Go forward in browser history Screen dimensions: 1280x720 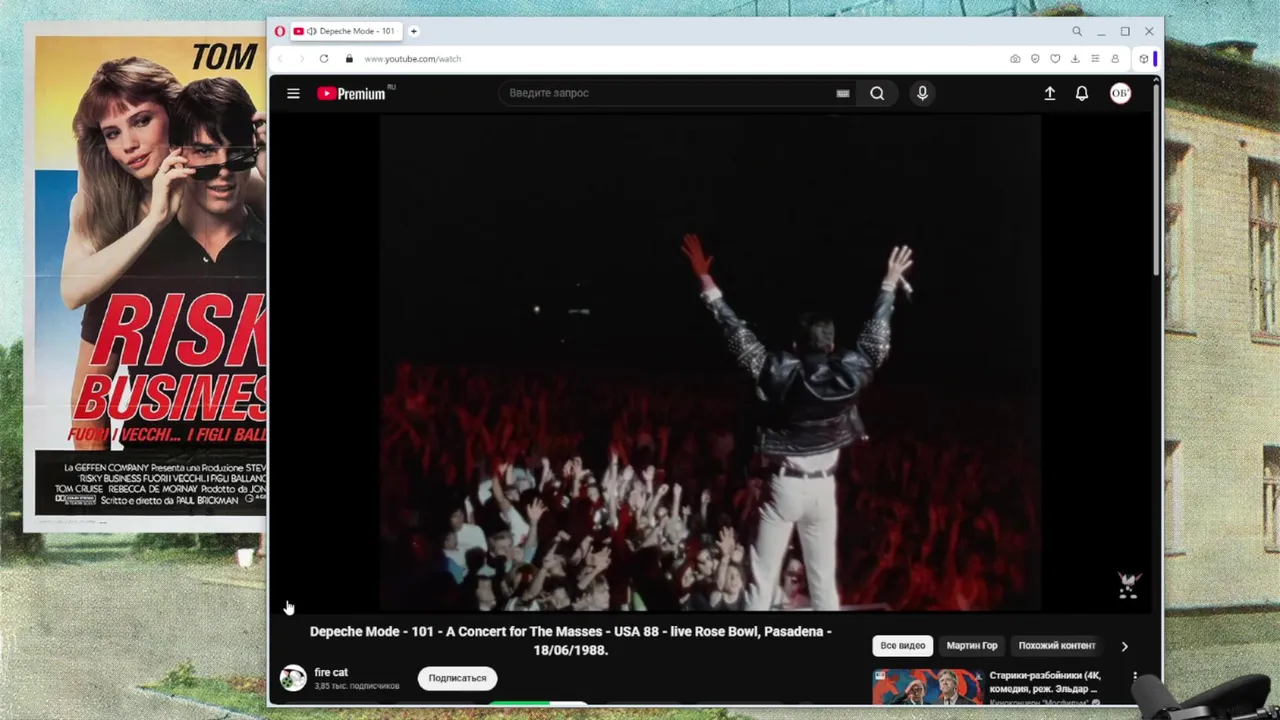click(x=301, y=59)
